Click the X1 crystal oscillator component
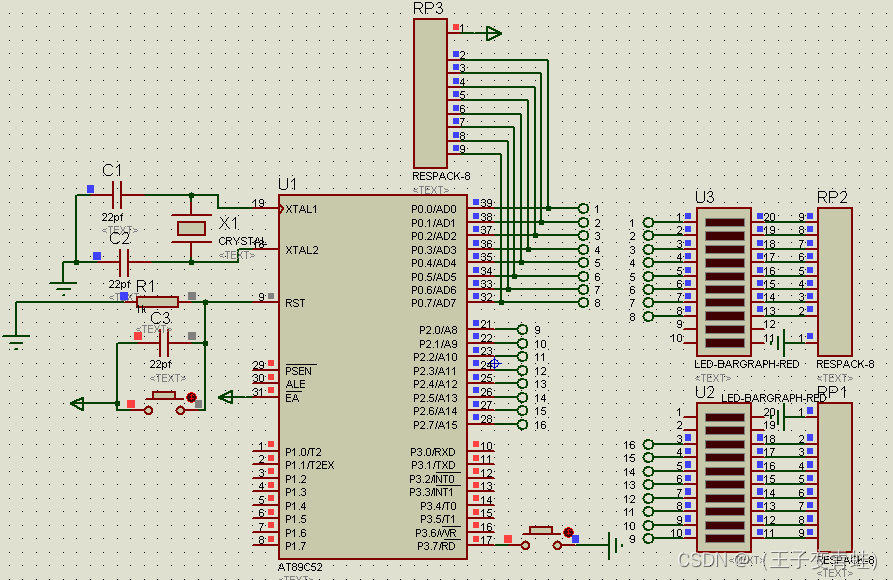 tap(190, 229)
